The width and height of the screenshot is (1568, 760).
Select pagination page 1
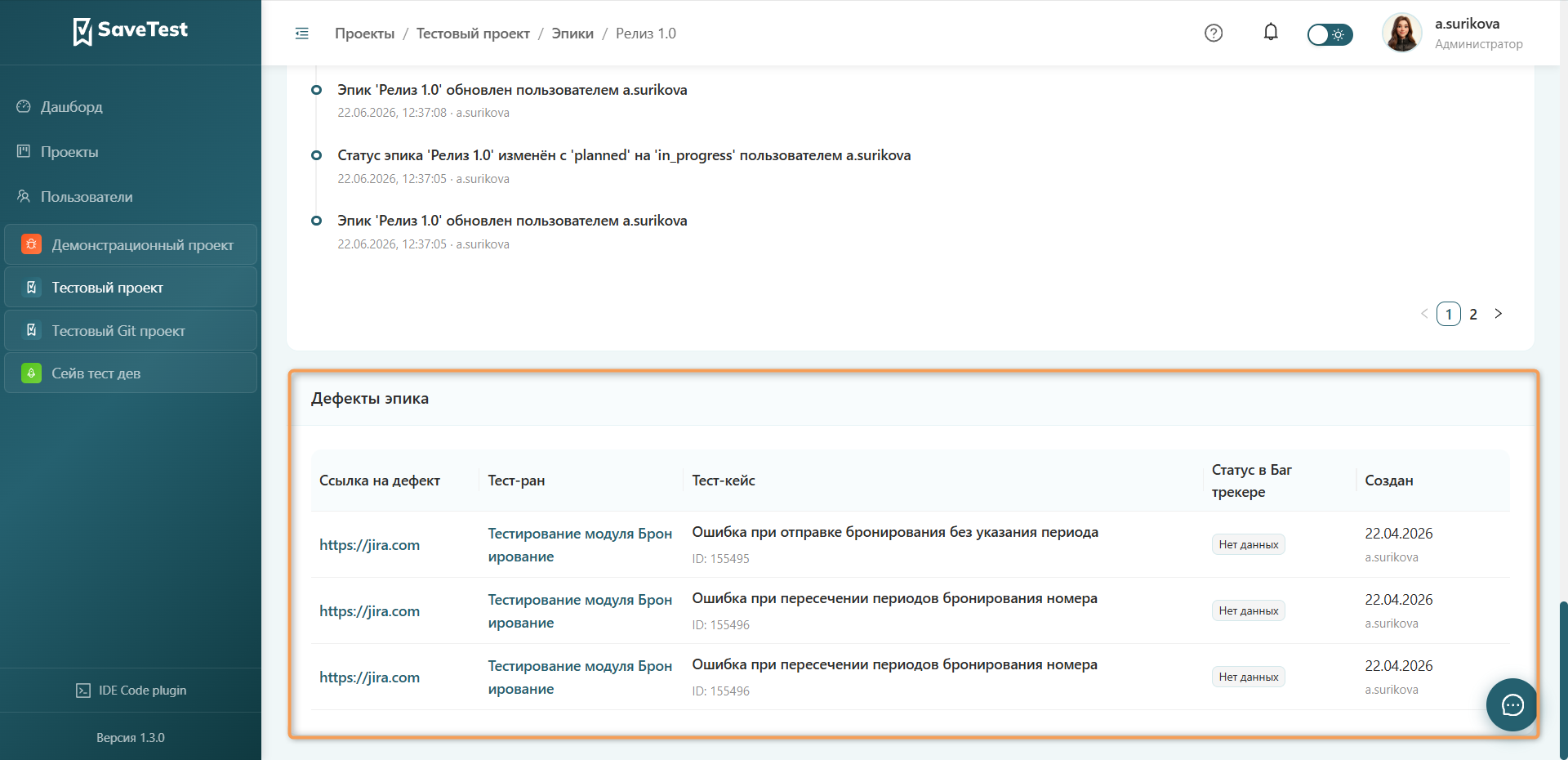1449,314
